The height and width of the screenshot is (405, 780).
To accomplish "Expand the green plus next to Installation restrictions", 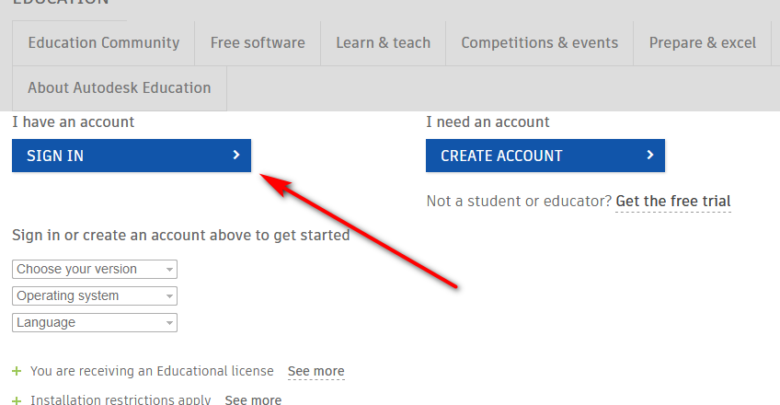I will click(16, 399).
